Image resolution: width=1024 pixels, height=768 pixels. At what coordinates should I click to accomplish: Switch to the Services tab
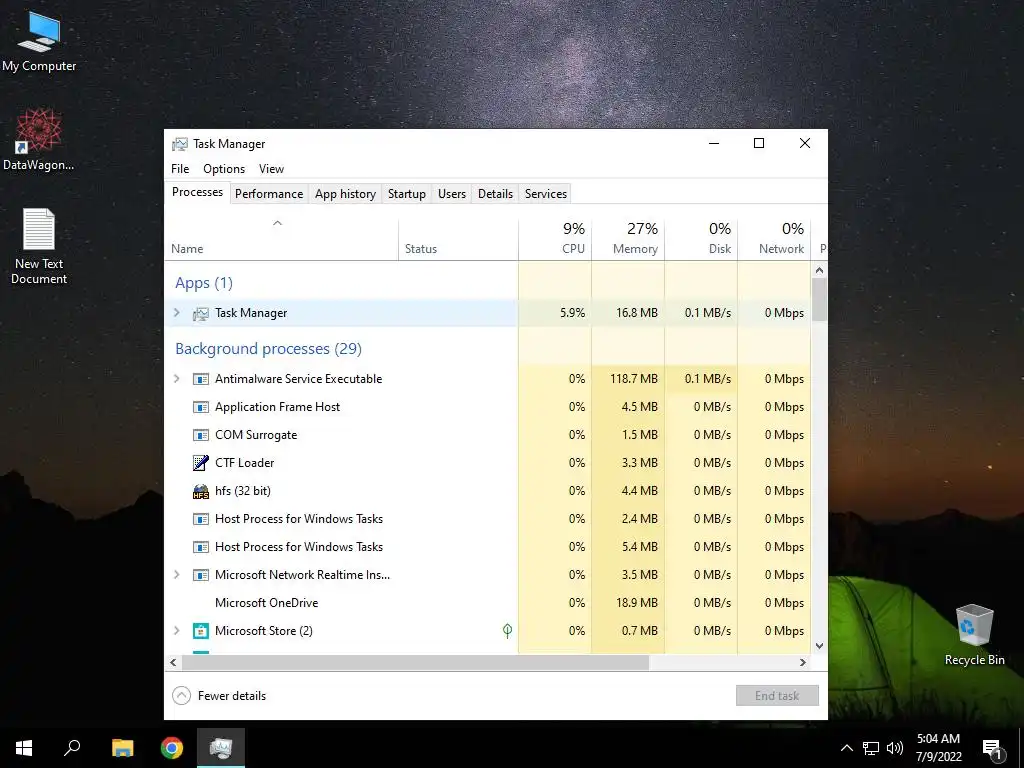tap(546, 194)
